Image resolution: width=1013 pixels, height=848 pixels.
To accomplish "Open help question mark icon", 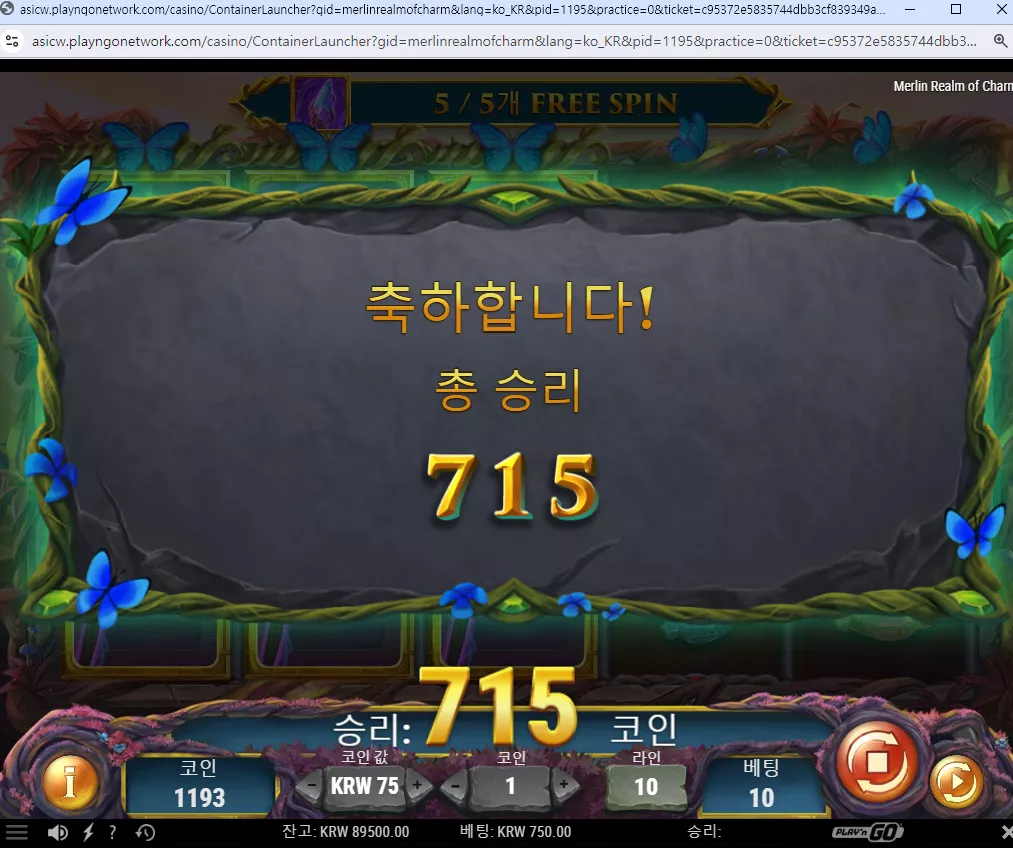I will tap(112, 832).
